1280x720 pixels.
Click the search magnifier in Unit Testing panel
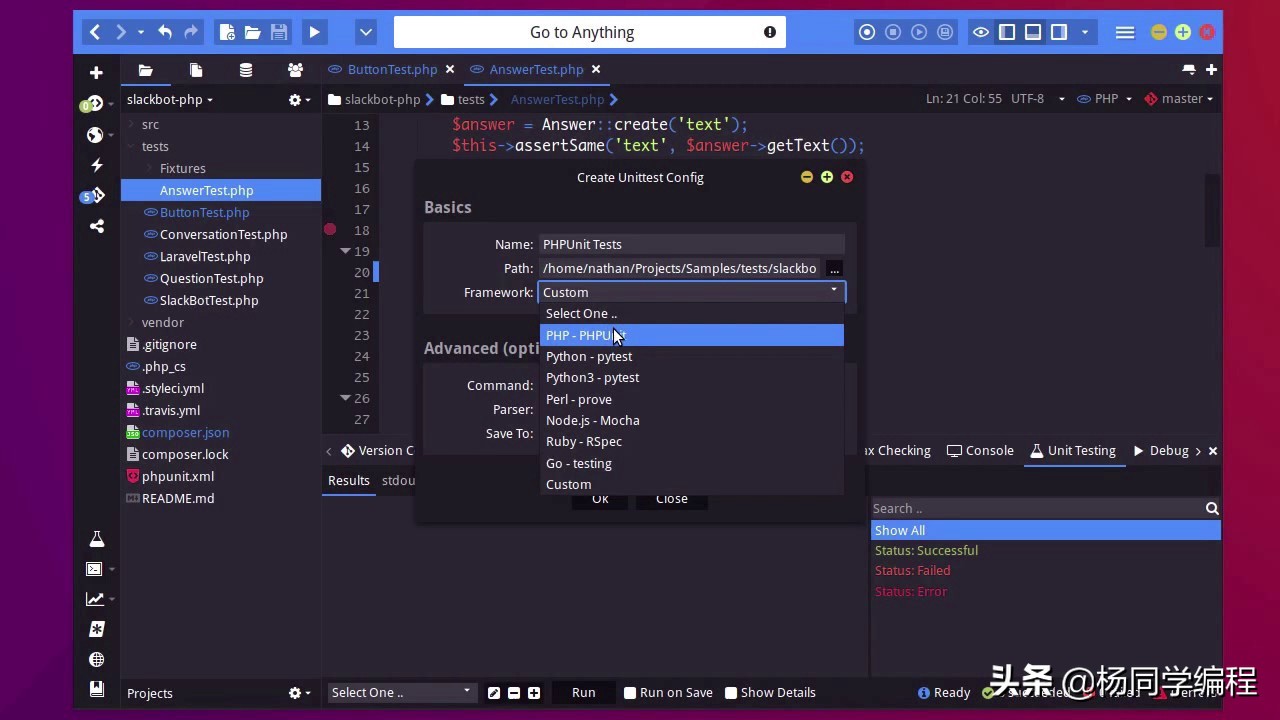click(1211, 508)
